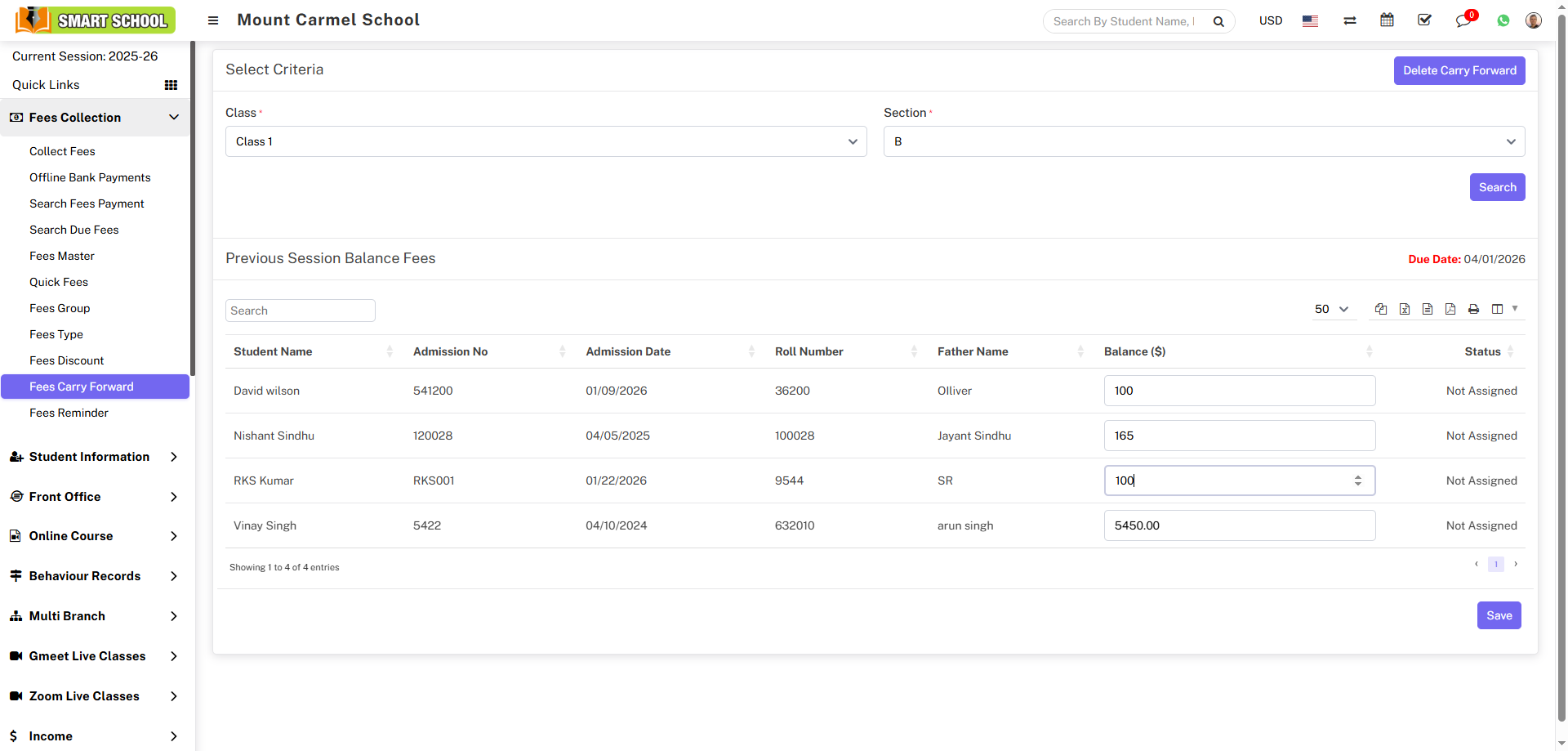1568x751 pixels.
Task: Click the balance stepper for RKS Kumar
Action: (x=1357, y=481)
